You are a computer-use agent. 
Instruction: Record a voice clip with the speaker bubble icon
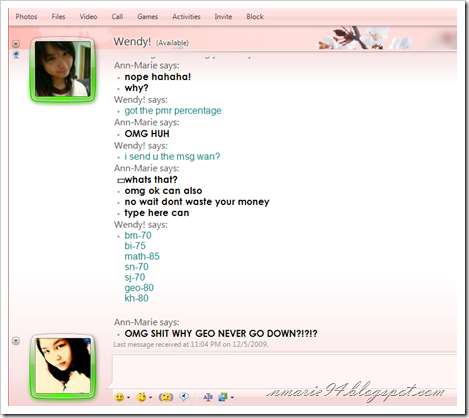point(184,397)
